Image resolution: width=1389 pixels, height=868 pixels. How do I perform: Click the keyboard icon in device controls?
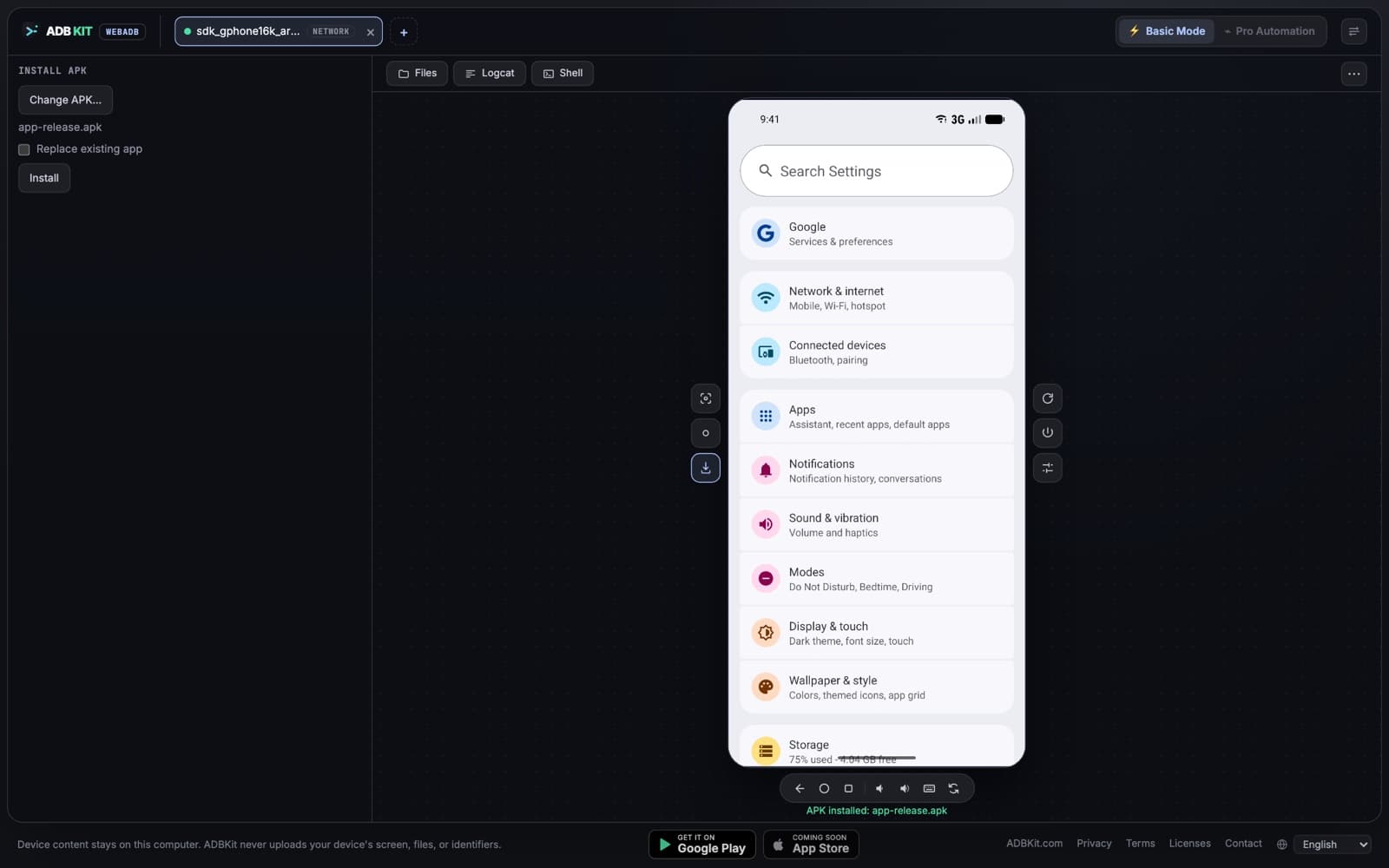(x=929, y=788)
